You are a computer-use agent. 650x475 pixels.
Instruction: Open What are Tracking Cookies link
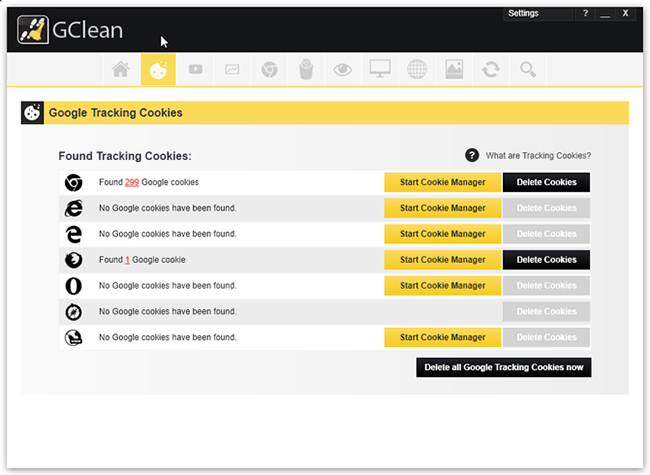[538, 155]
